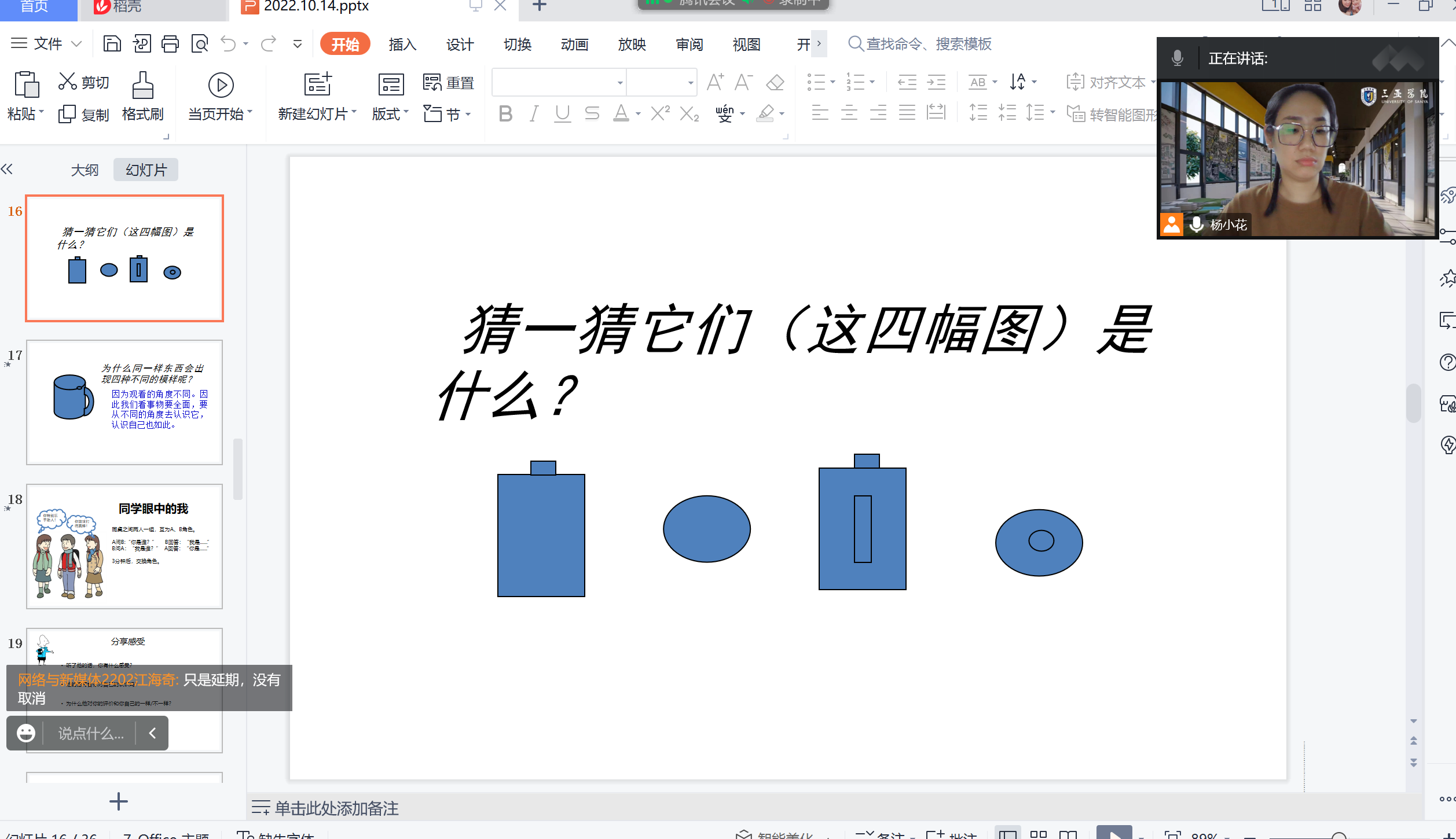Open the font name dropdown

click(x=620, y=83)
